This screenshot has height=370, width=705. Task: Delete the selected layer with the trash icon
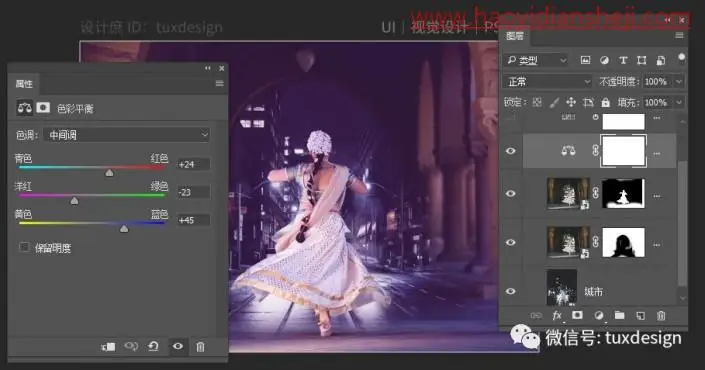[660, 316]
